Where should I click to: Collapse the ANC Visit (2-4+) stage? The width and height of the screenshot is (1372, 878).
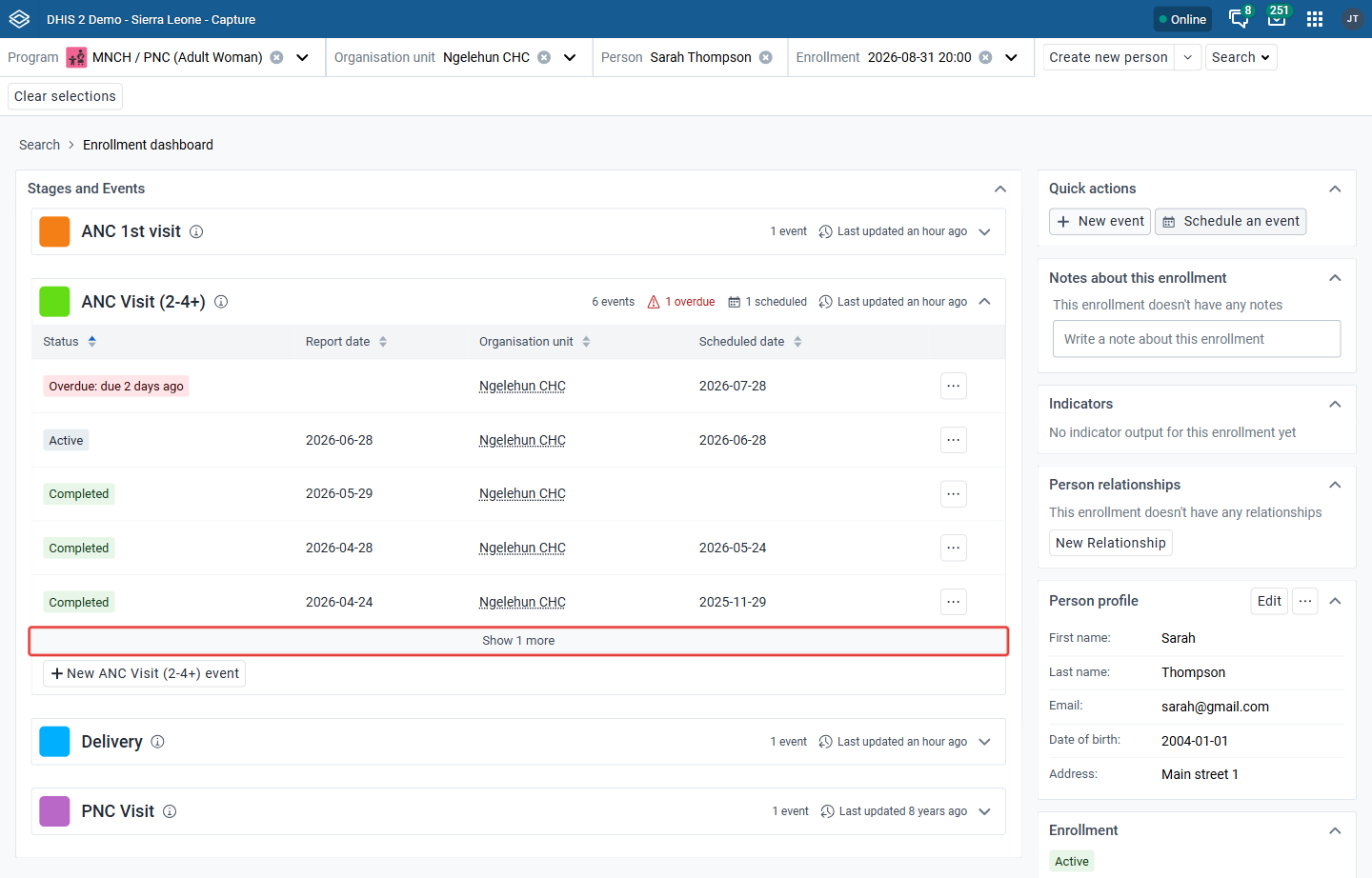985,302
